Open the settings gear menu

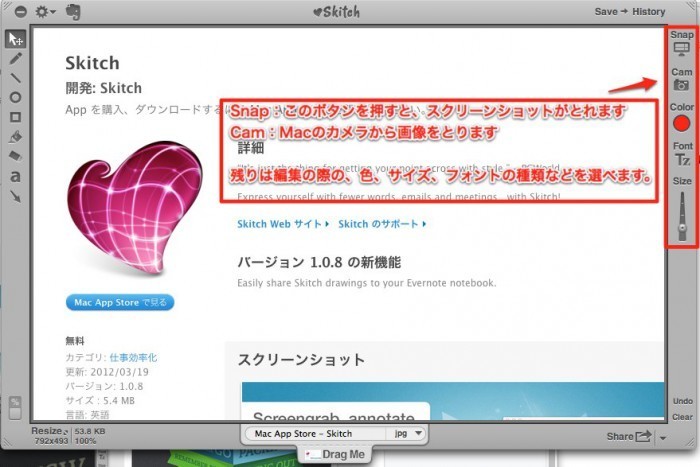[x=45, y=12]
